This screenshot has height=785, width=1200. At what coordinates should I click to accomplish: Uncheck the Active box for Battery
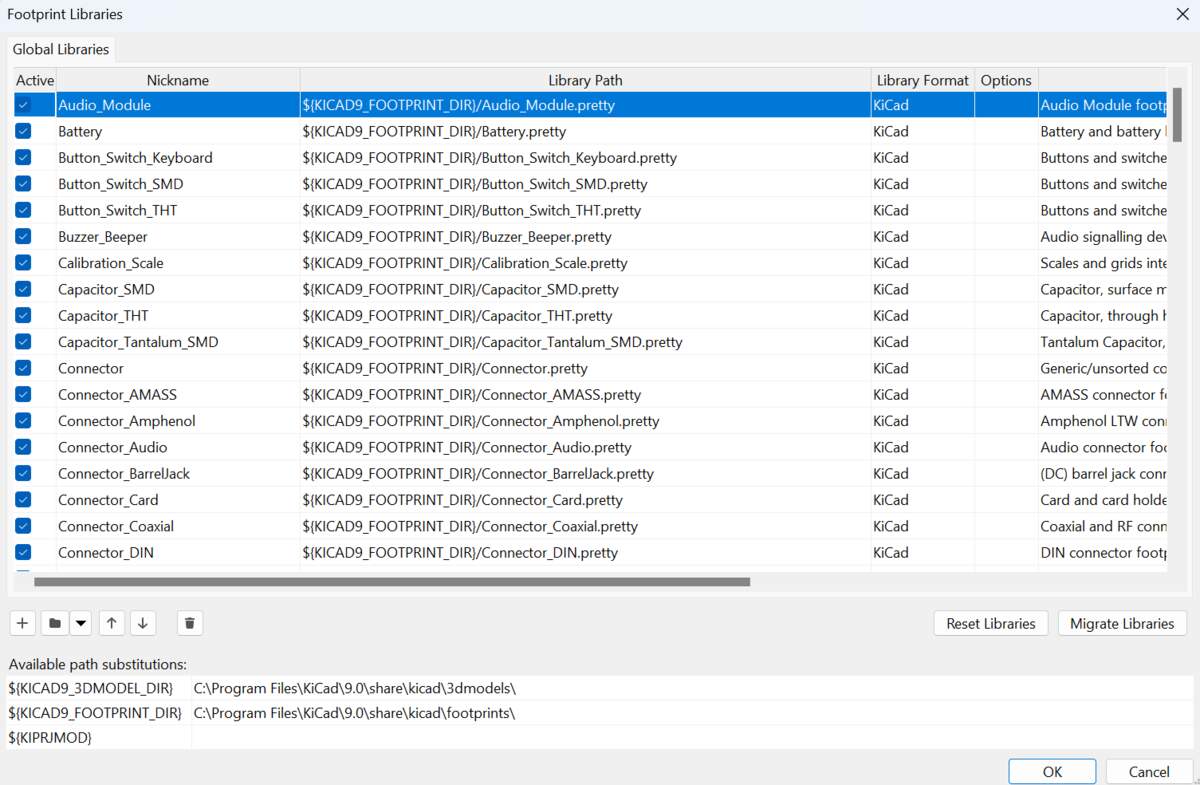tap(22, 131)
